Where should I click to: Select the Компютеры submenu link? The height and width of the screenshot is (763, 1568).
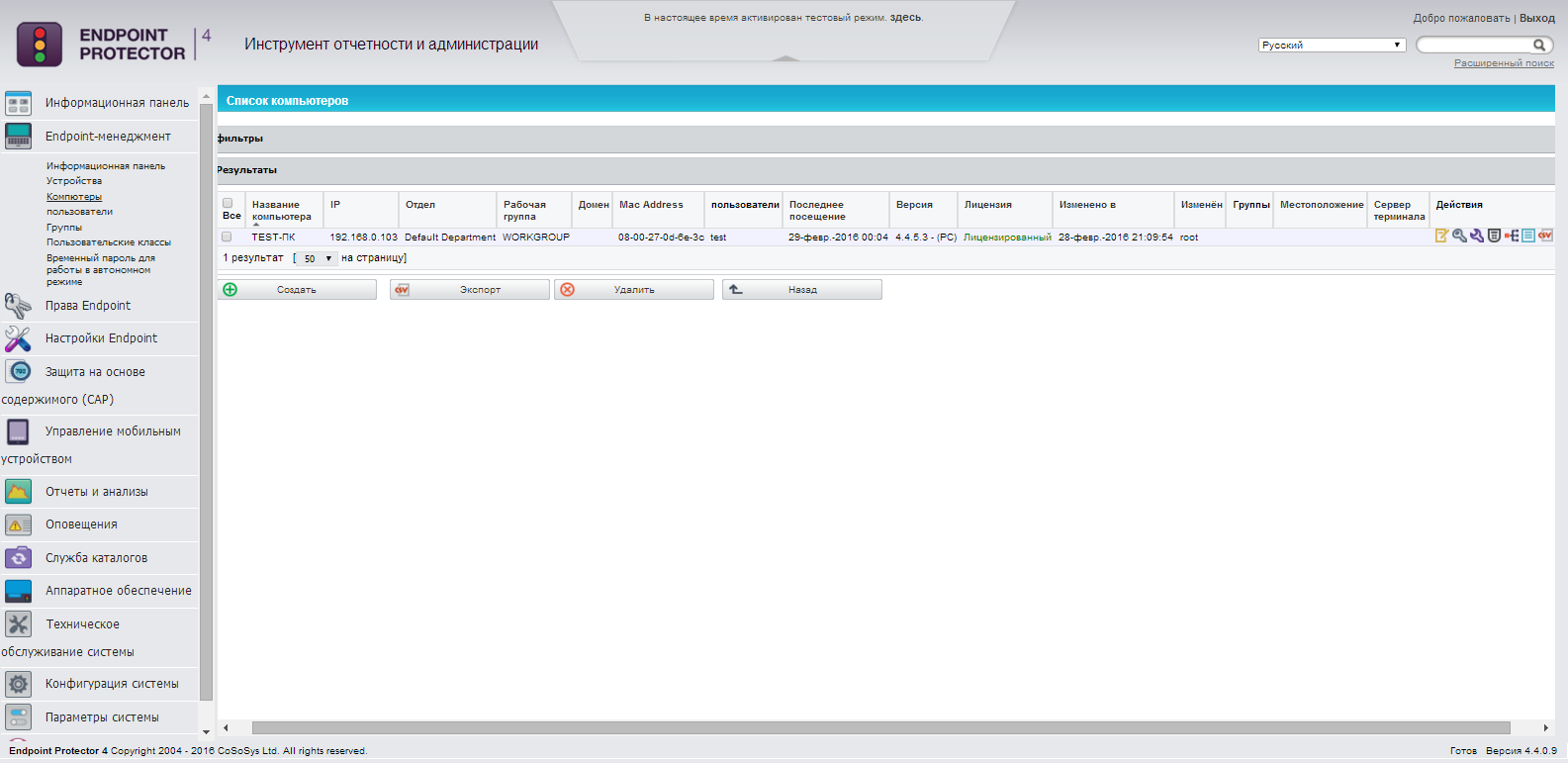[74, 197]
